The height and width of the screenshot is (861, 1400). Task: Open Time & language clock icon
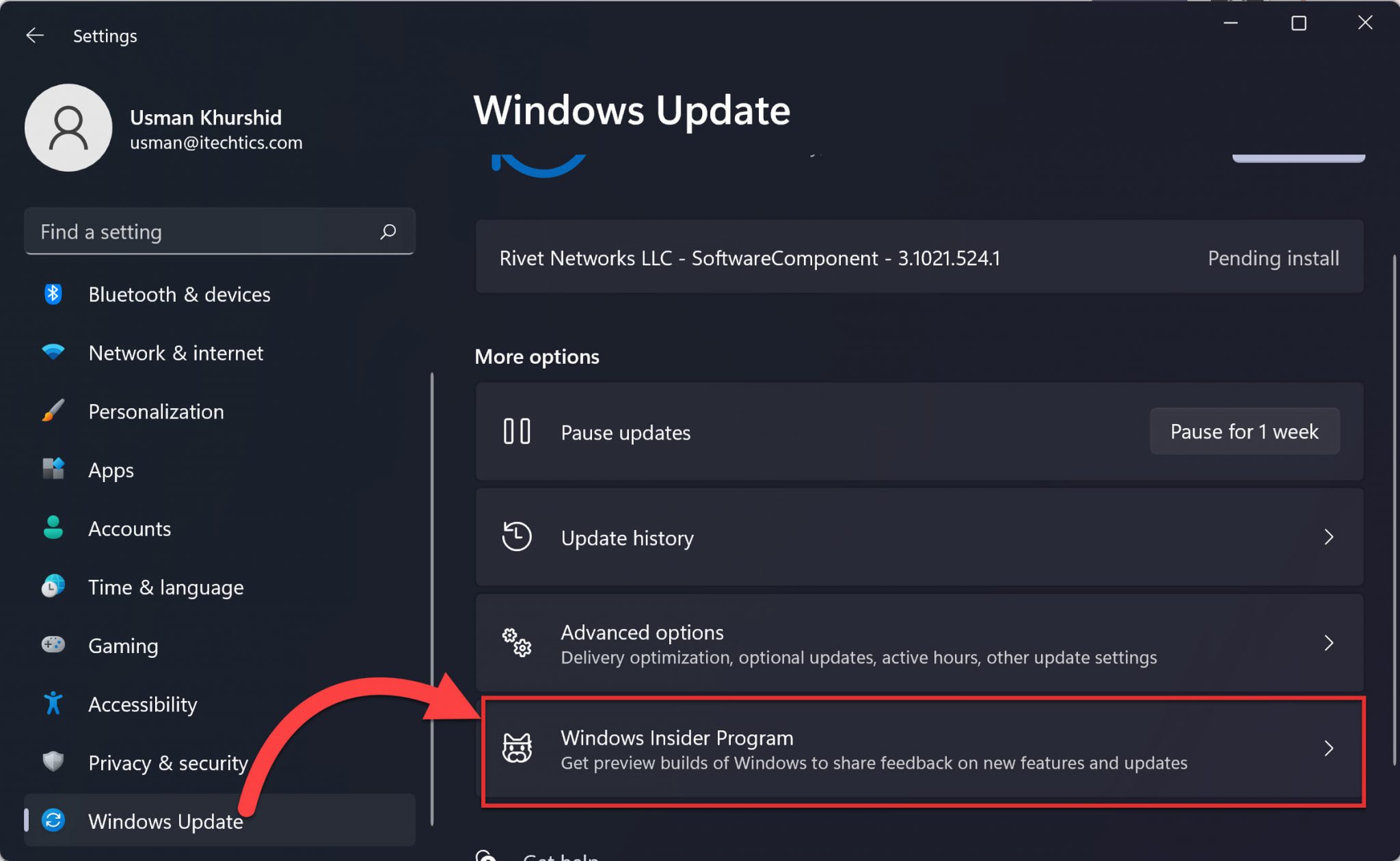click(x=53, y=587)
